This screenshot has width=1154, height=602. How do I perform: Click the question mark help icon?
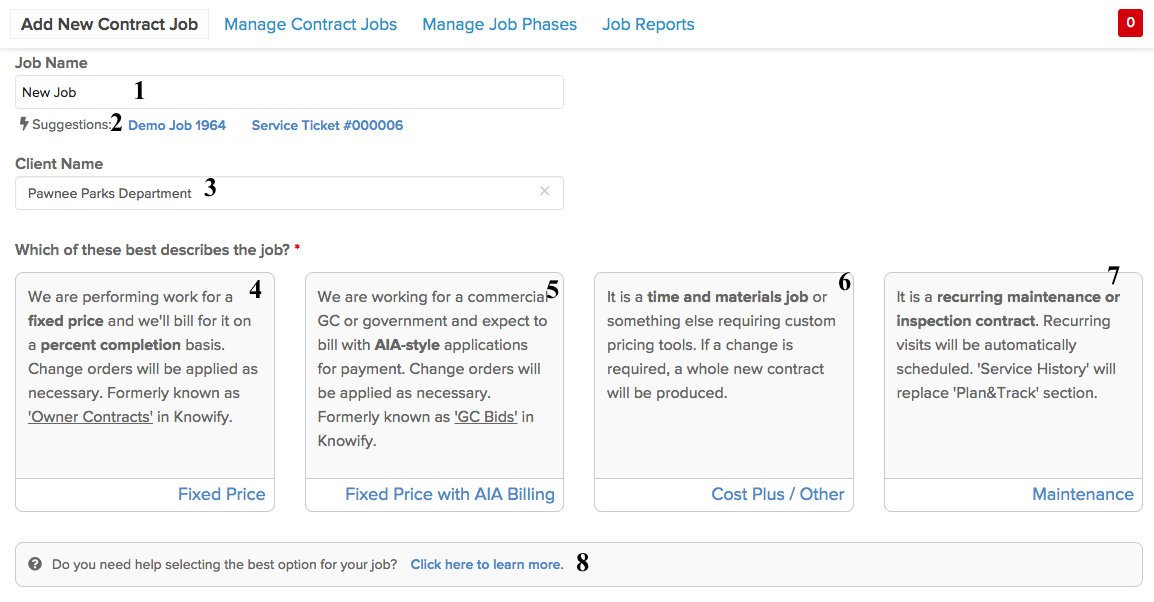pyautogui.click(x=35, y=564)
